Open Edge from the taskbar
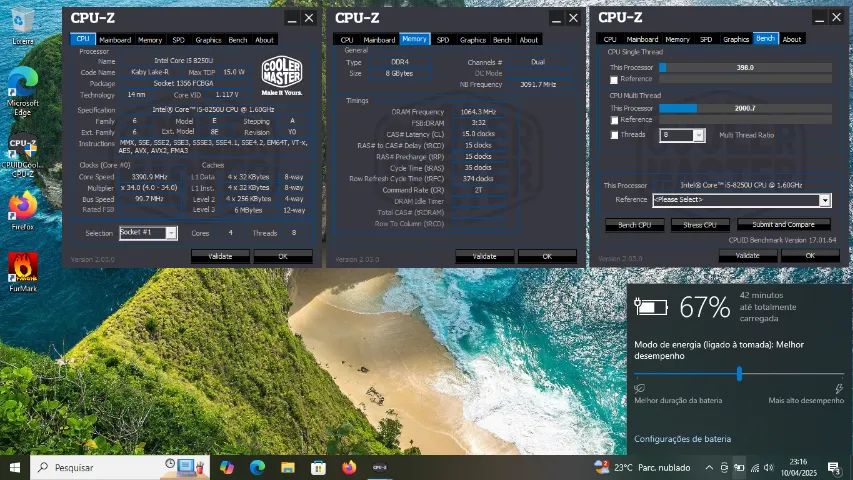The image size is (853, 480). click(x=257, y=467)
